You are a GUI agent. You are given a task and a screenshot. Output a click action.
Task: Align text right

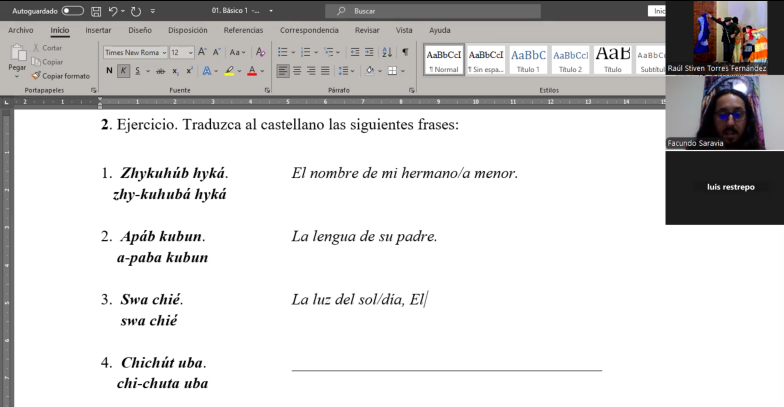click(311, 71)
